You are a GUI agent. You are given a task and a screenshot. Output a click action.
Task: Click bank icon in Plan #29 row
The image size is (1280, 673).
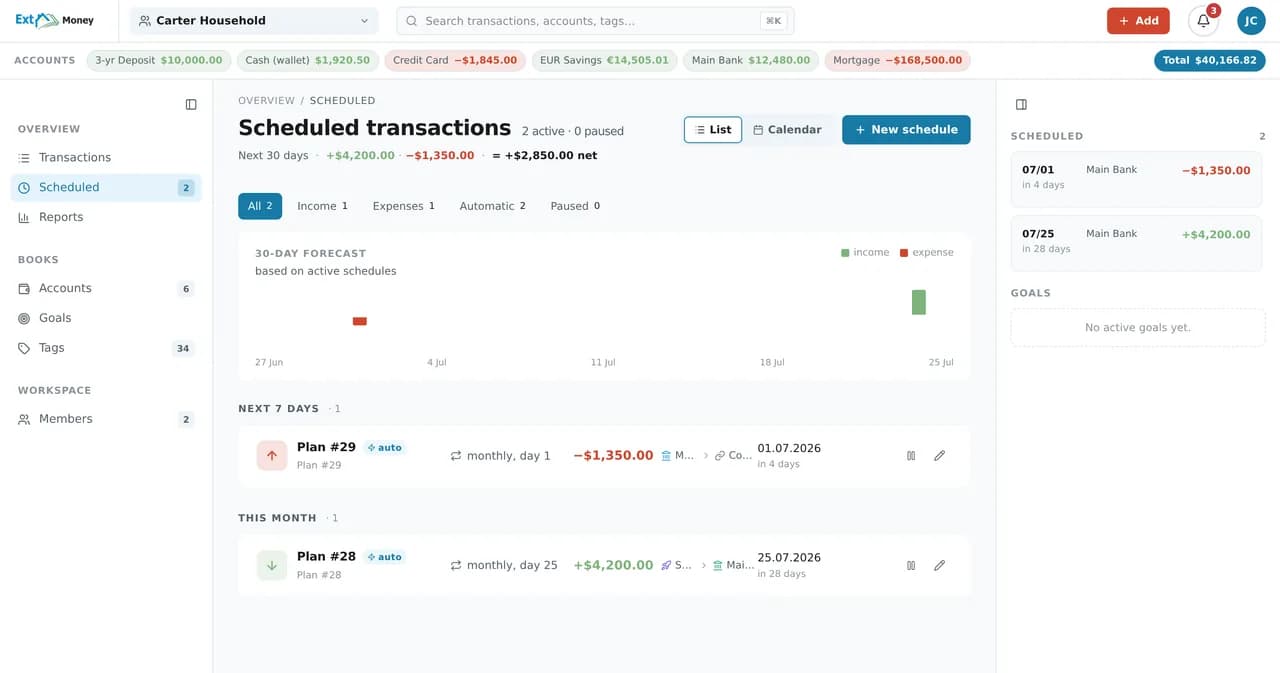pos(666,456)
